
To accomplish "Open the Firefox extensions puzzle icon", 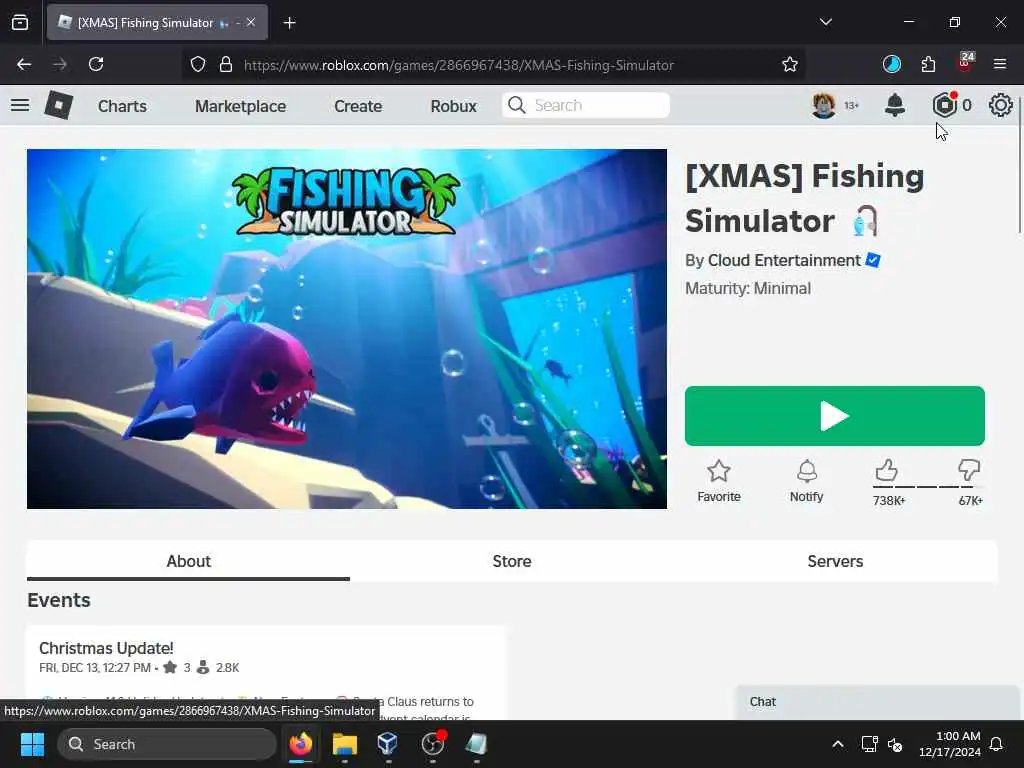I will [x=928, y=64].
